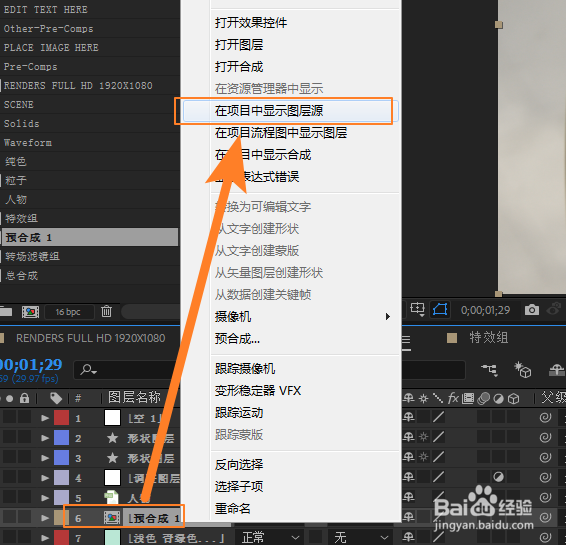This screenshot has width=566, height=545.
Task: Open track matte 无 dropdown for layer 7
Action: [361, 537]
